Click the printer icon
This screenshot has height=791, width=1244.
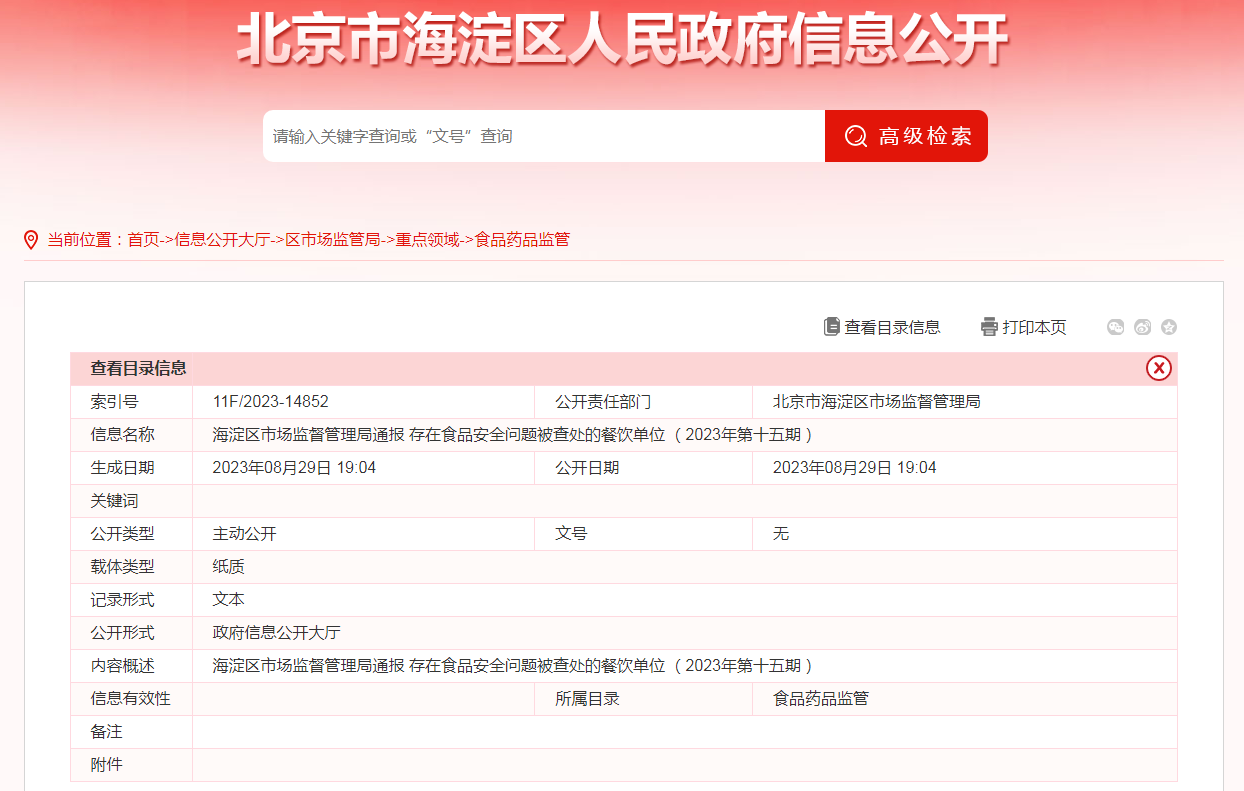click(x=989, y=327)
